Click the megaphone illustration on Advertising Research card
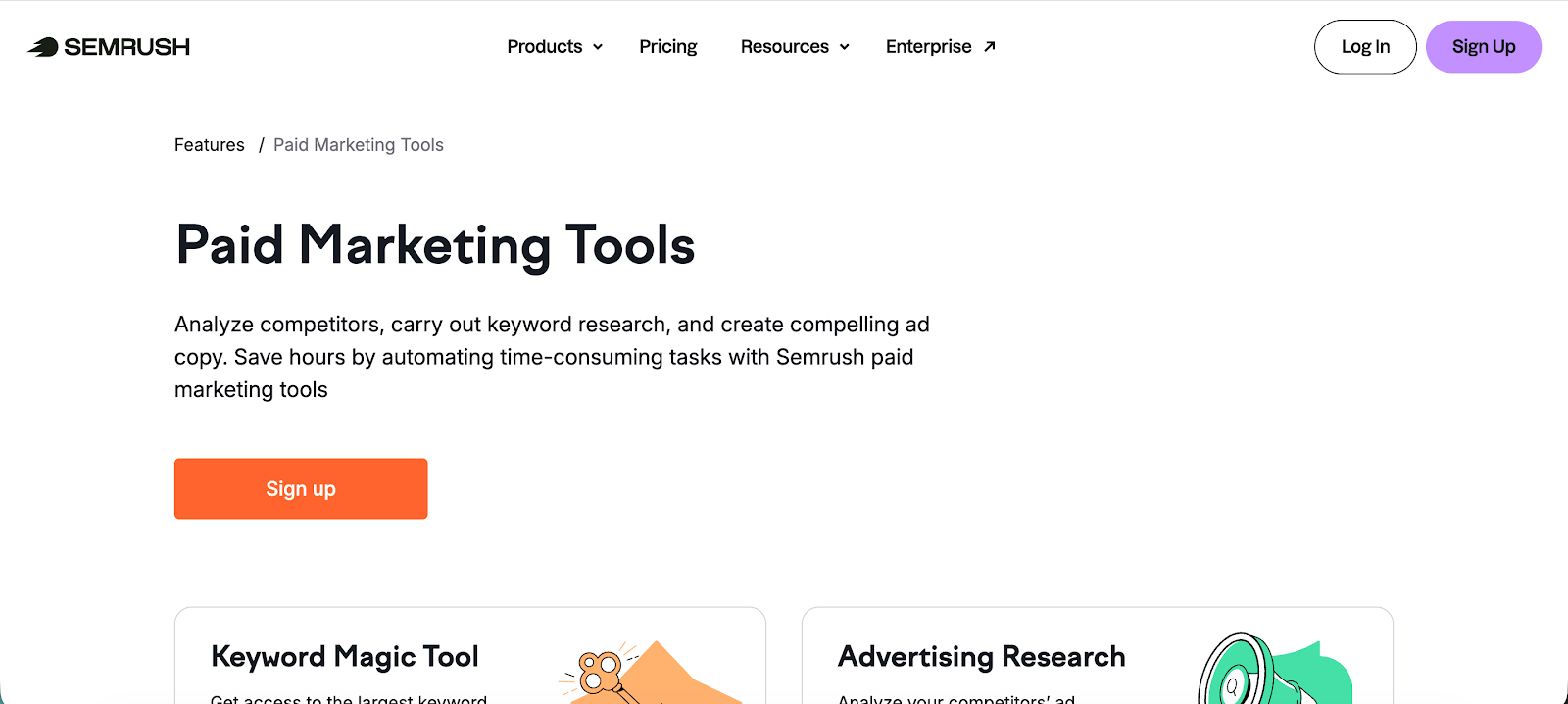This screenshot has width=1568, height=704. pyautogui.click(x=1275, y=670)
